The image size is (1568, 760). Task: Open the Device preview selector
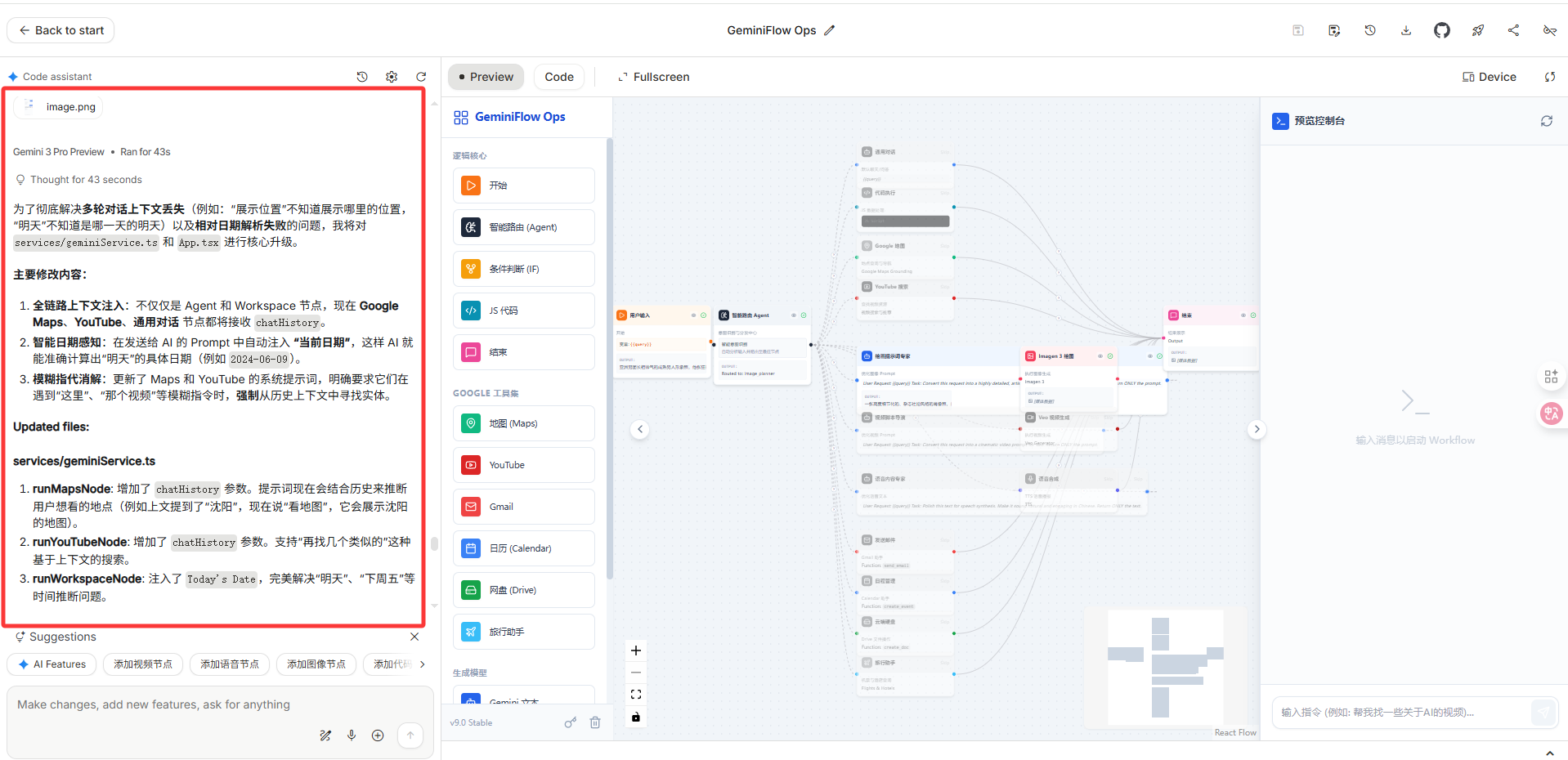(1489, 77)
